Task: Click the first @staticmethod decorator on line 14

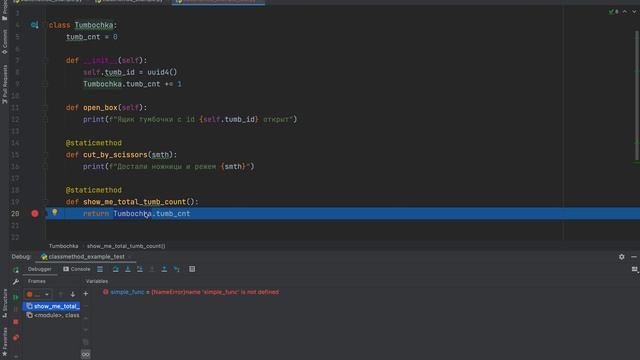Action: coord(93,143)
